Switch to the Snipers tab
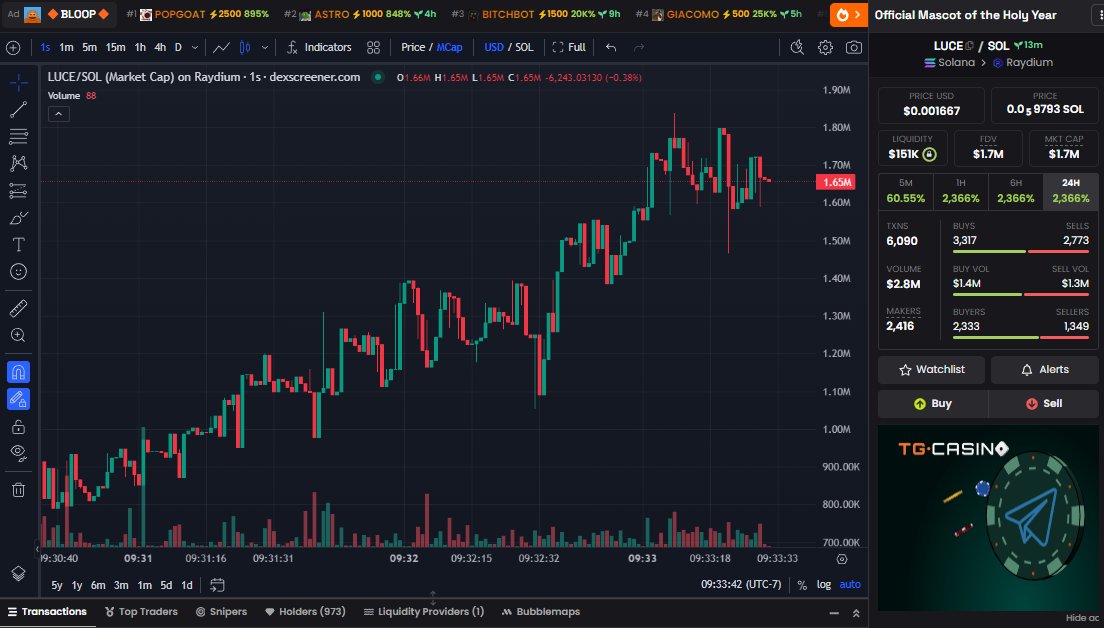Screen dimensions: 1104x628 pyautogui.click(x=221, y=612)
